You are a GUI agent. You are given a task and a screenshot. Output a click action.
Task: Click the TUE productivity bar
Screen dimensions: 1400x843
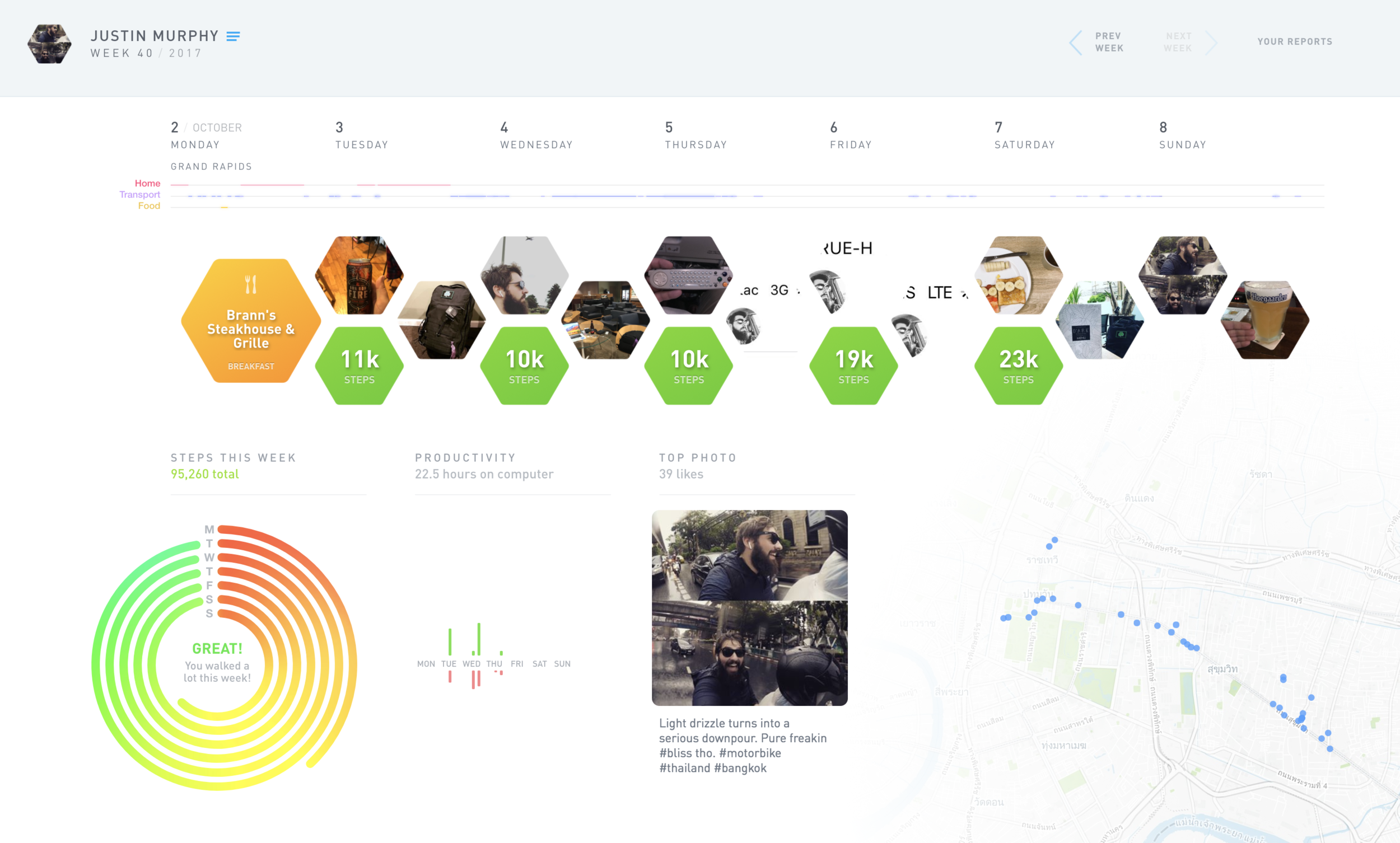450,642
